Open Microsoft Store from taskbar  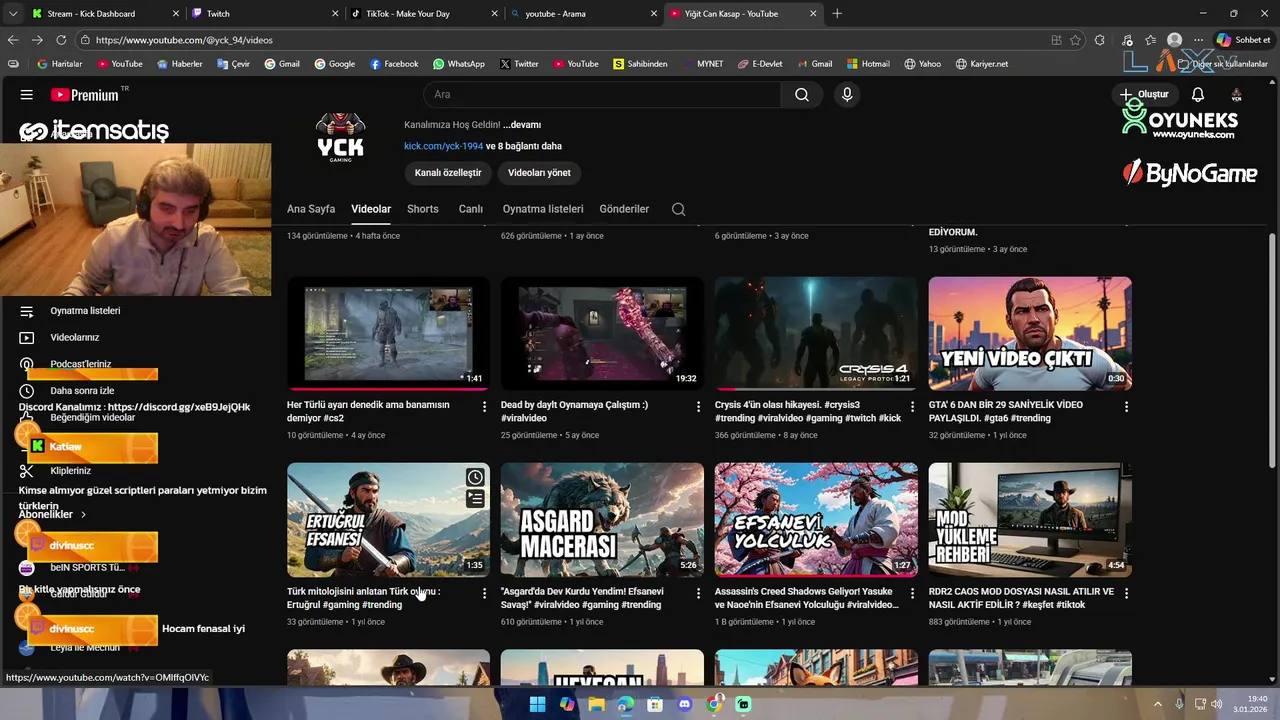coord(655,705)
